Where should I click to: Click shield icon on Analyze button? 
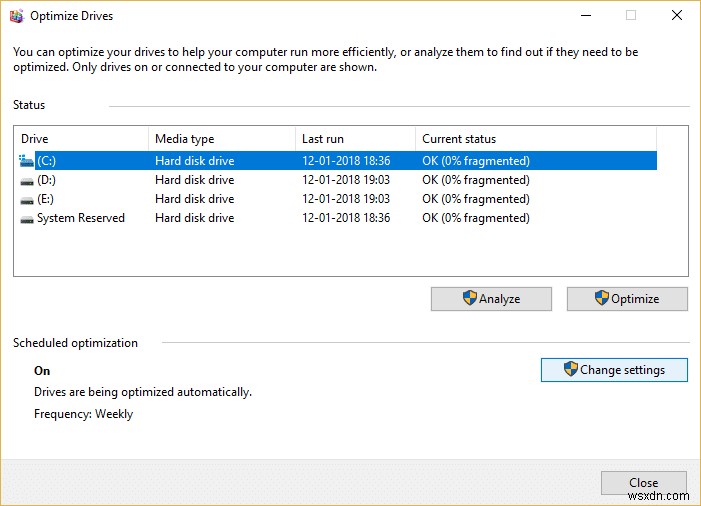tap(469, 298)
